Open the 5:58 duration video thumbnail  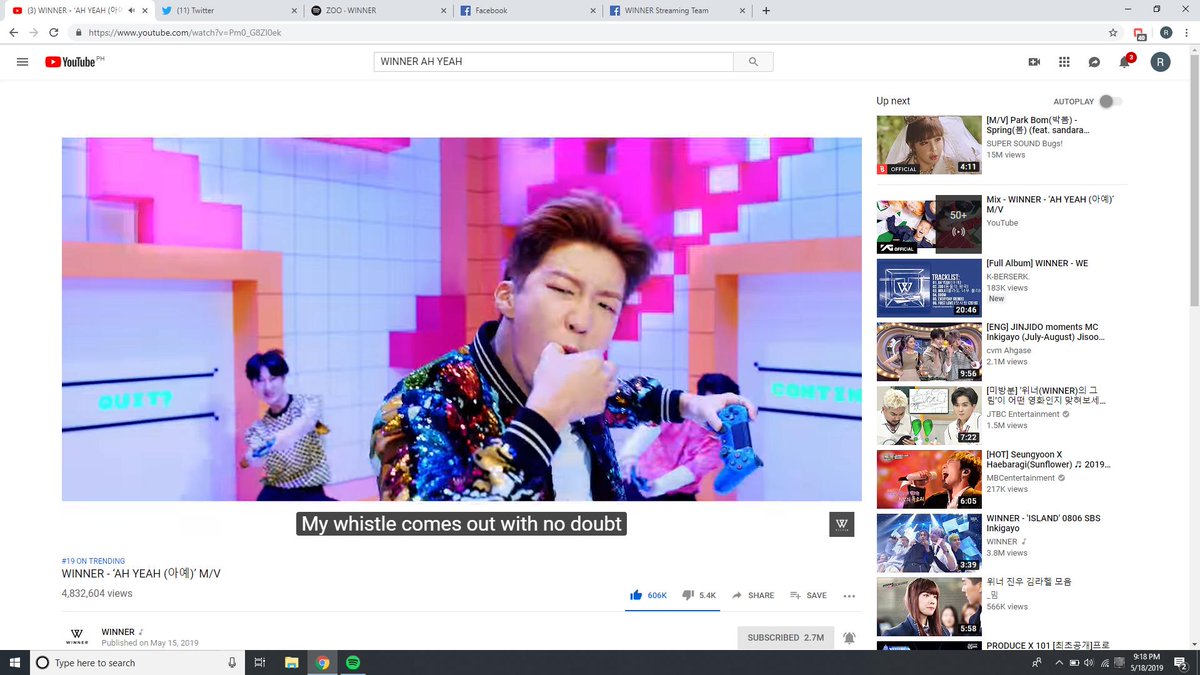(x=929, y=607)
